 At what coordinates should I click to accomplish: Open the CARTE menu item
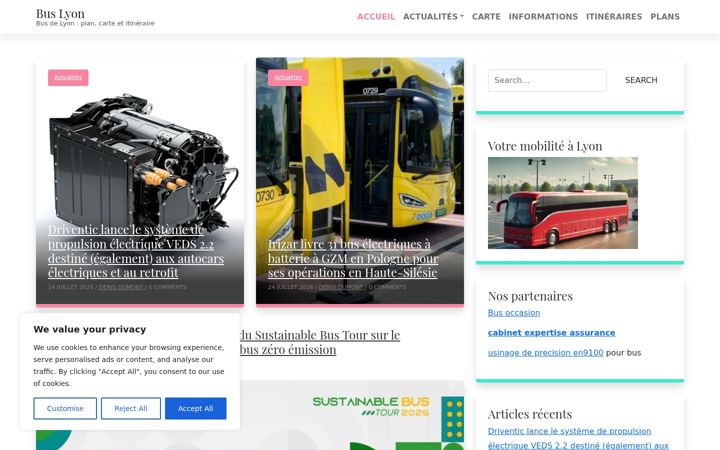point(486,17)
